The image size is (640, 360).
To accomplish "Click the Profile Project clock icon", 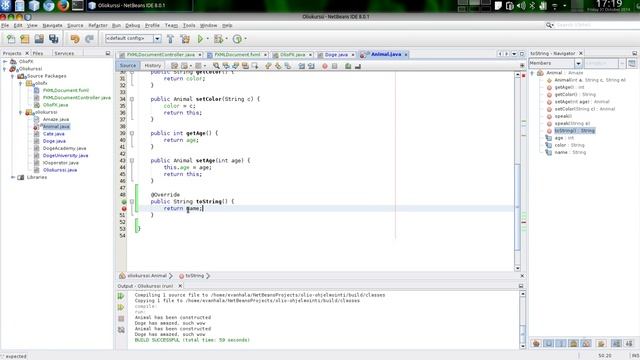I will tap(237, 39).
